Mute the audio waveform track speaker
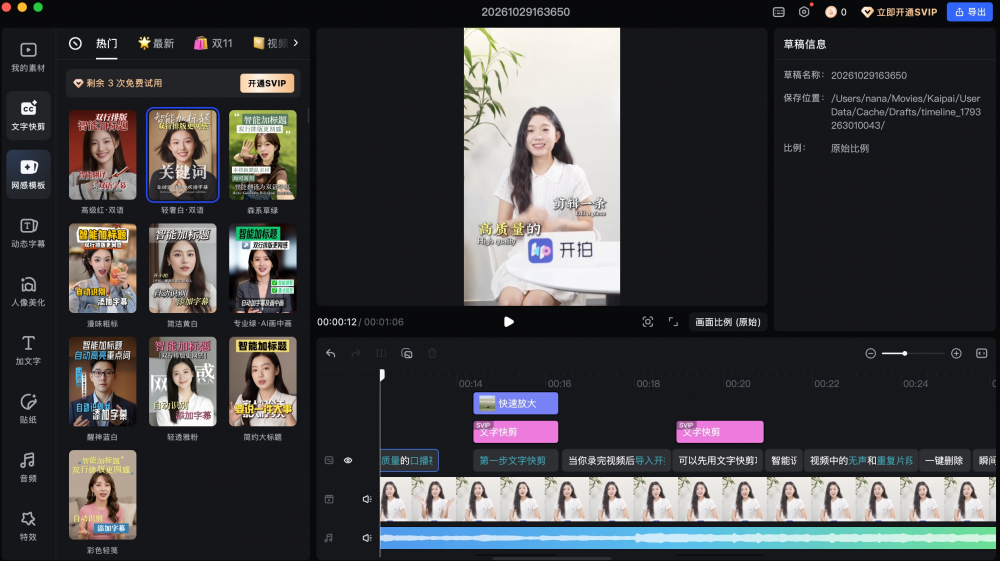The height and width of the screenshot is (561, 1000). pos(367,538)
